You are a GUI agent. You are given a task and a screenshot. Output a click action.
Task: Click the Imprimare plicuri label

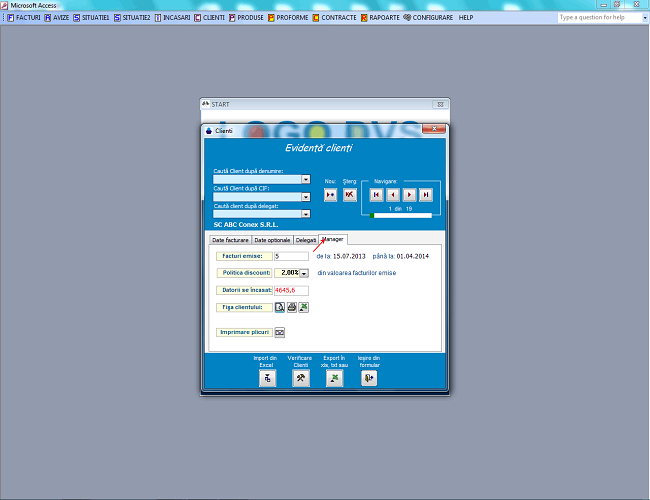pyautogui.click(x=244, y=333)
